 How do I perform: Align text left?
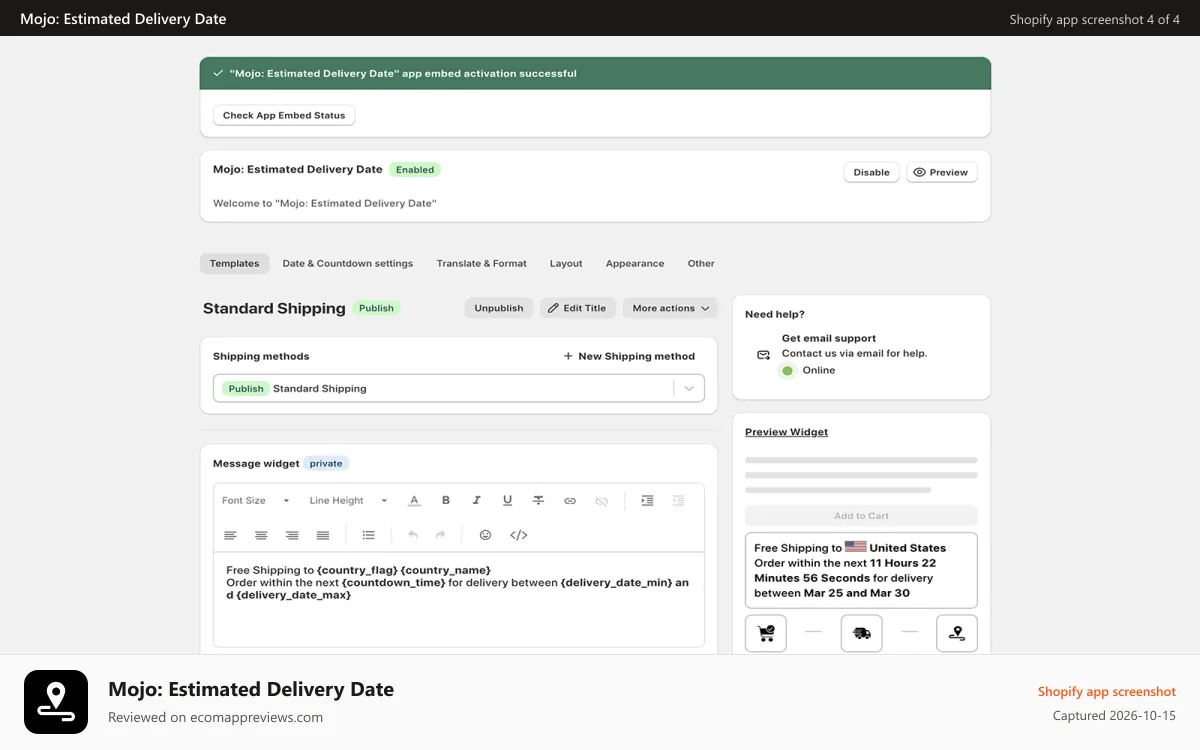tap(230, 535)
